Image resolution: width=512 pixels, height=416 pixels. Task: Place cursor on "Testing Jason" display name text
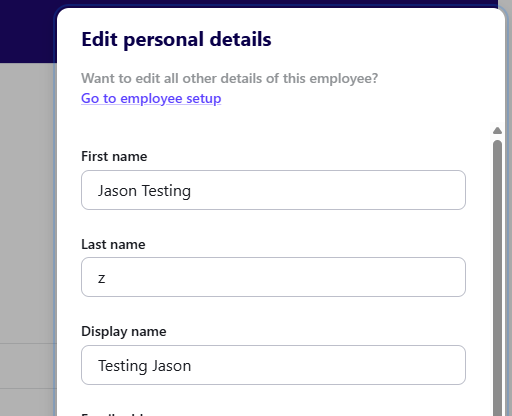tap(144, 366)
